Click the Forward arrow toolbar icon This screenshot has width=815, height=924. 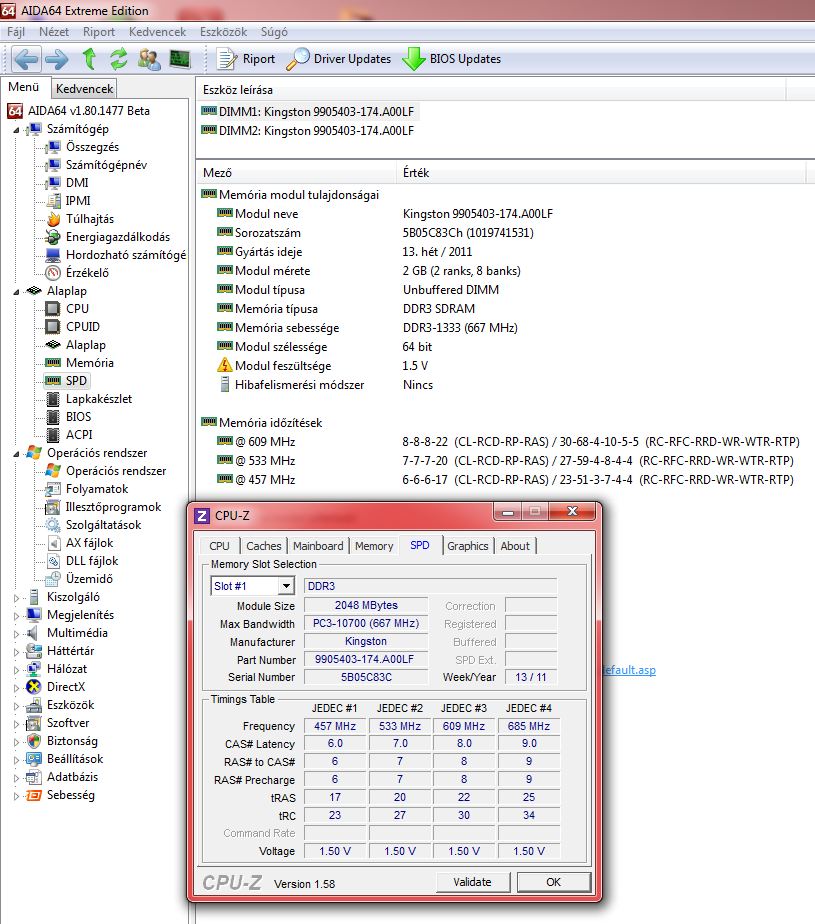[57, 58]
